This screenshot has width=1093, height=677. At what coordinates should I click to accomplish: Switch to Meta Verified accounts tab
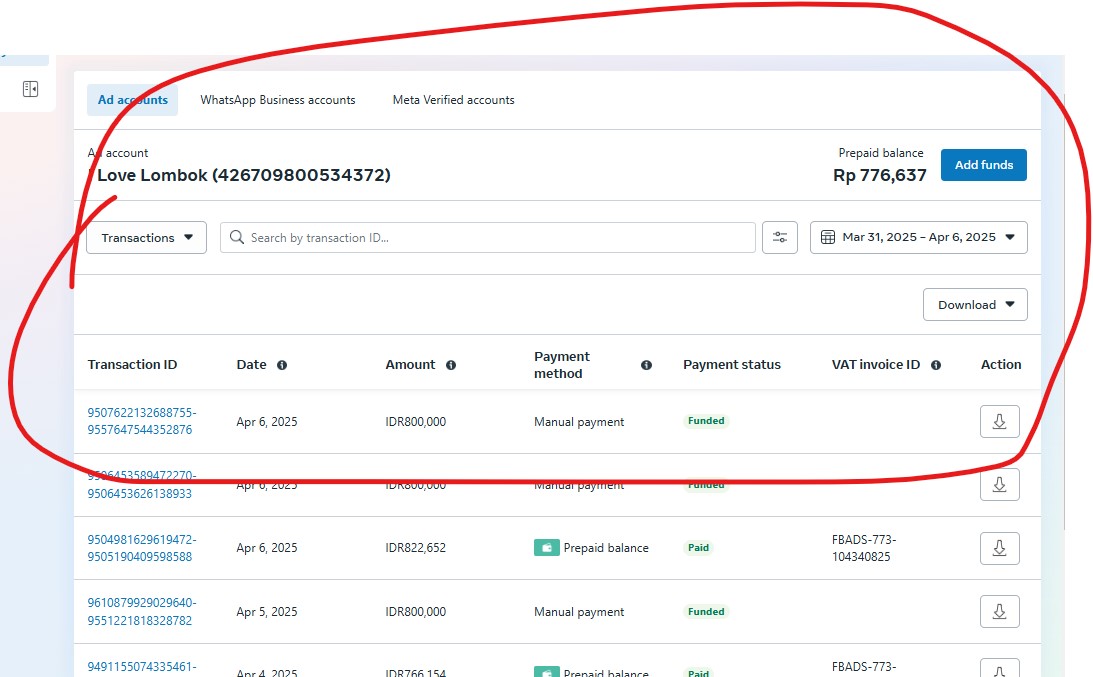coord(453,100)
